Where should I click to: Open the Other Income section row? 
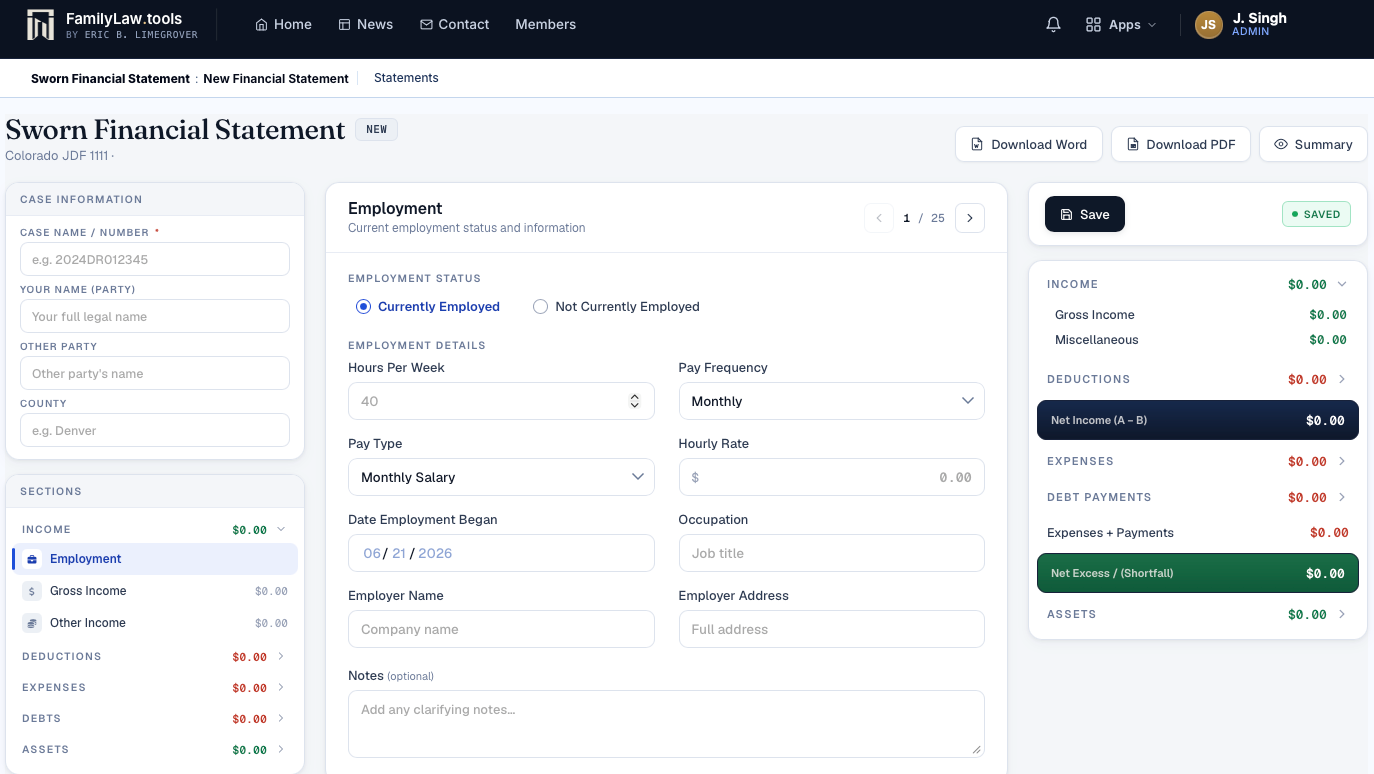pos(155,623)
